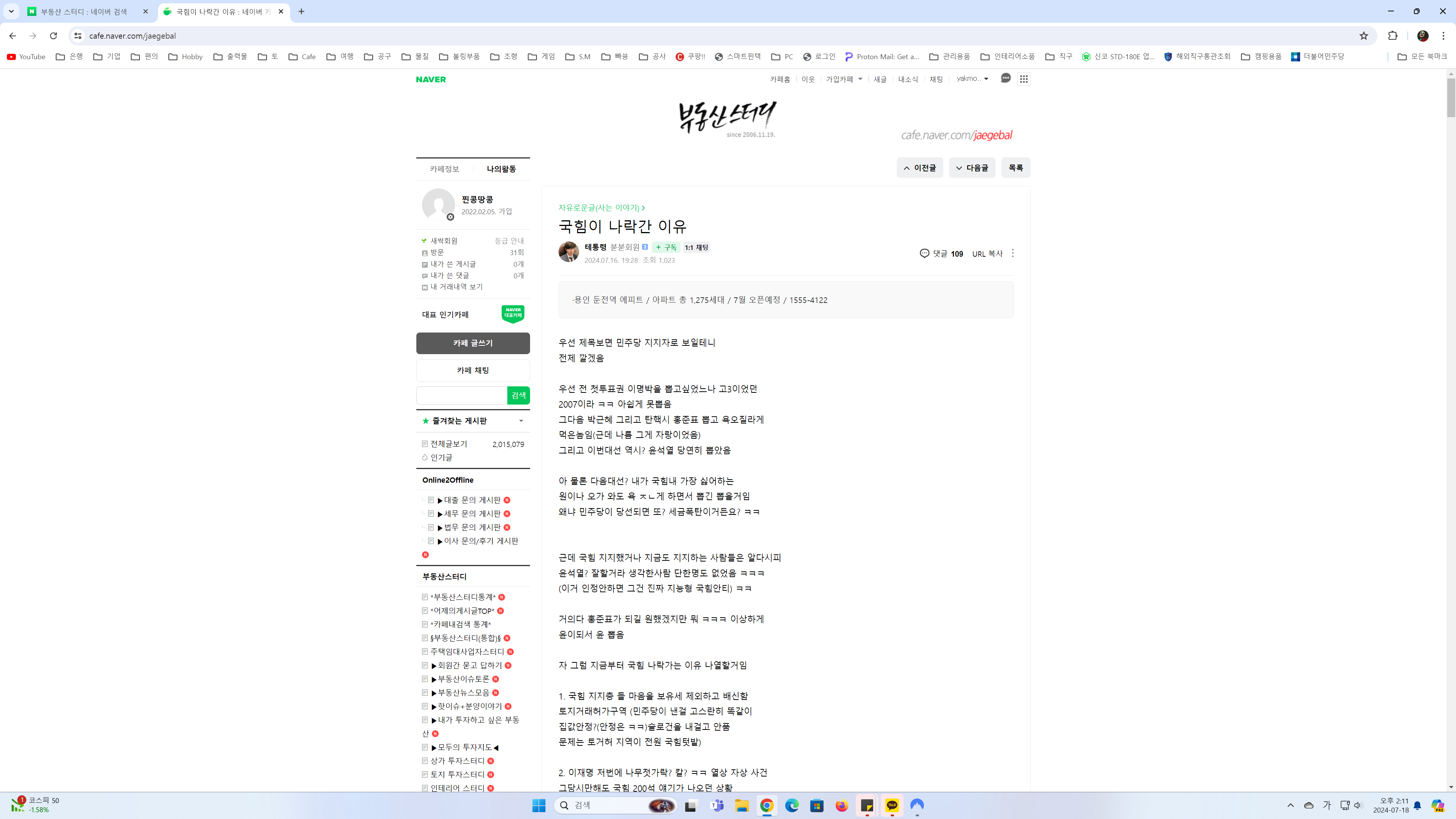Click the article's three-dot more options icon

click(x=1012, y=253)
